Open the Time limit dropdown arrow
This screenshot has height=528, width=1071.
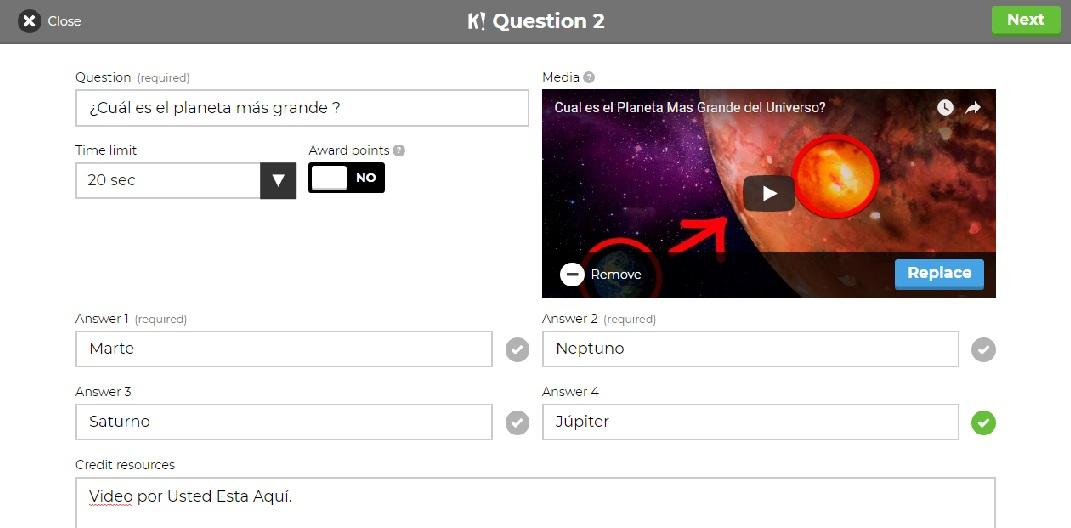tap(278, 180)
